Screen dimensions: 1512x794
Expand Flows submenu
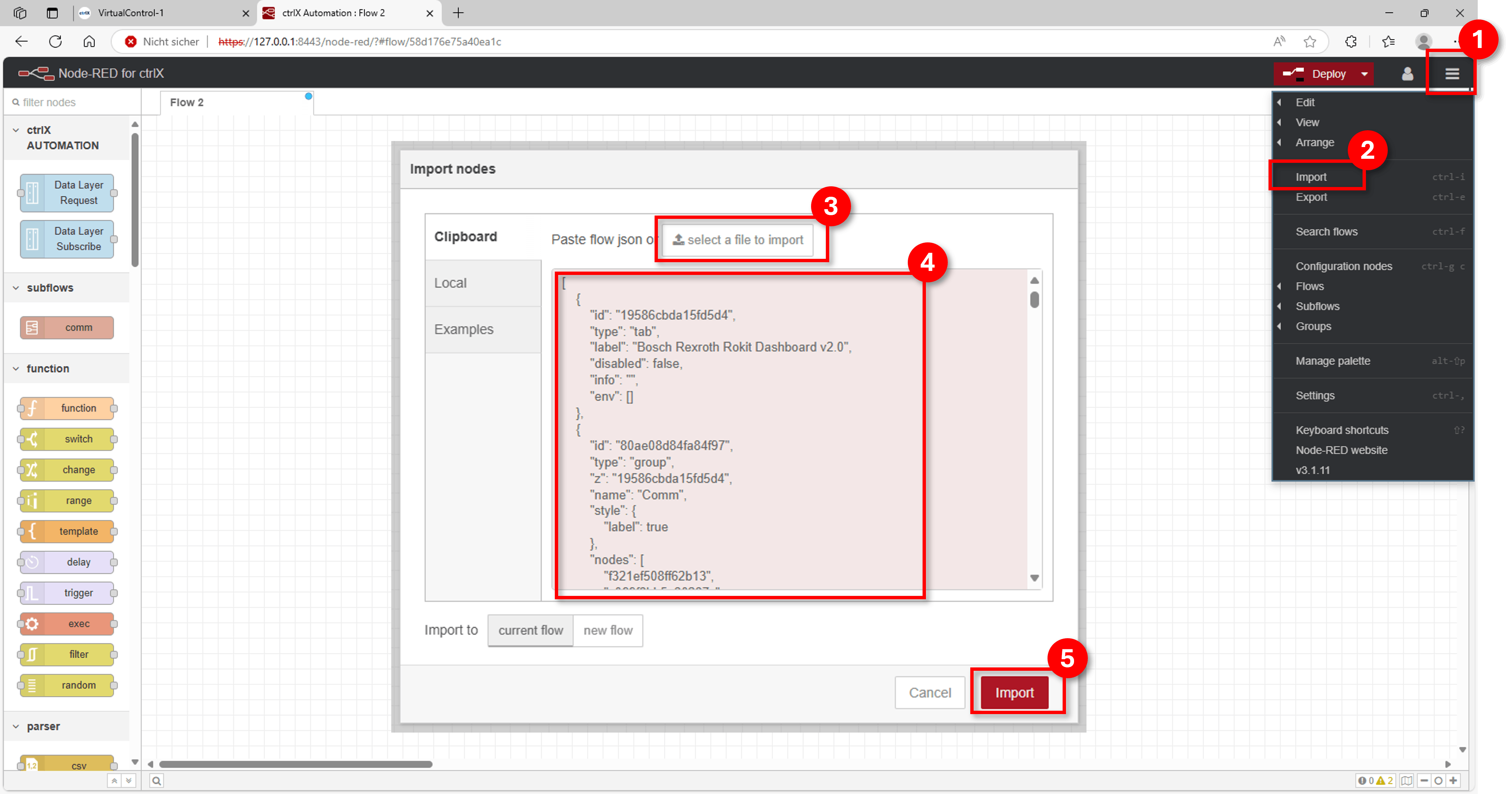pyautogui.click(x=1372, y=286)
